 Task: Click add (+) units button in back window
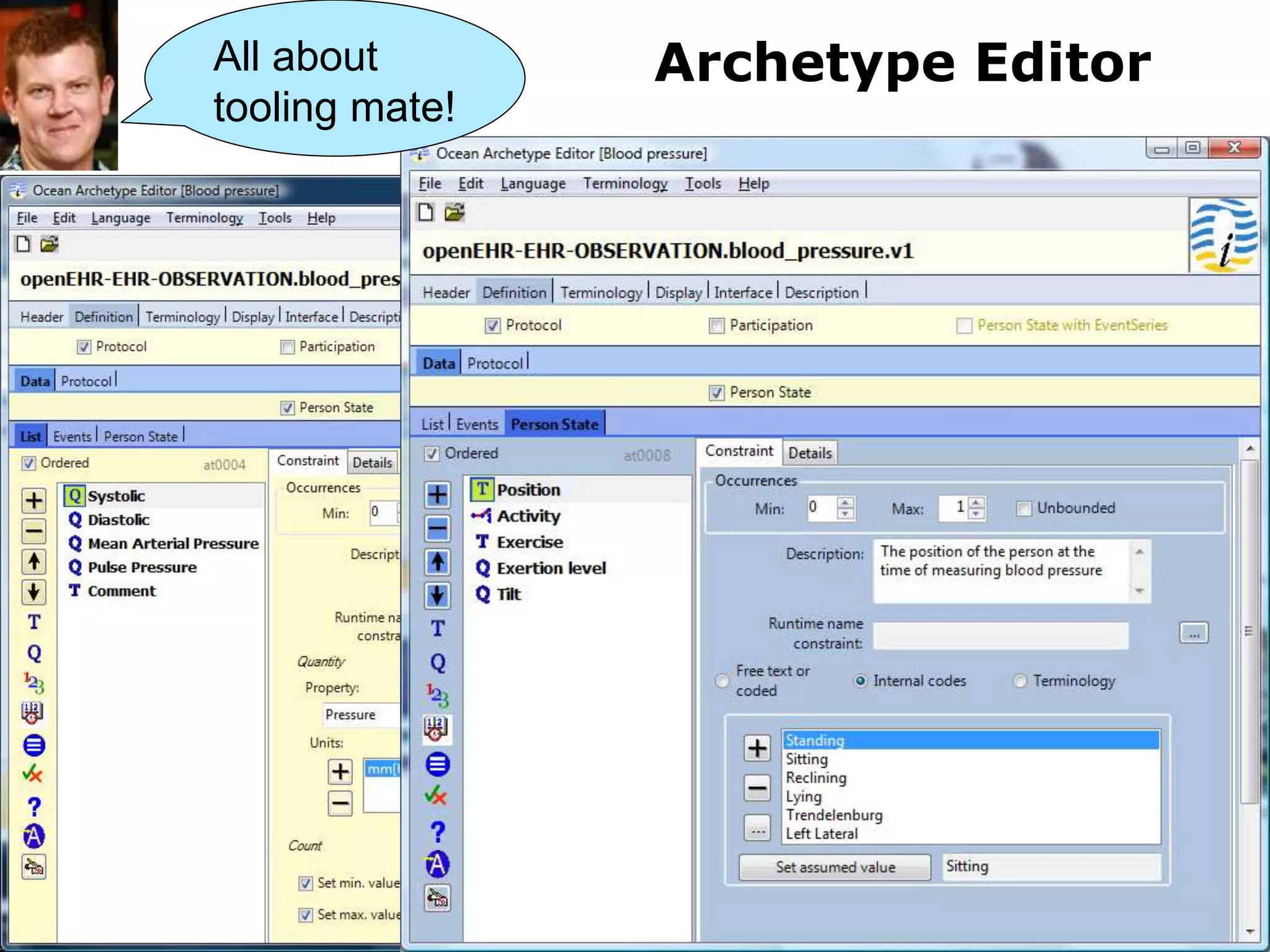click(x=340, y=772)
